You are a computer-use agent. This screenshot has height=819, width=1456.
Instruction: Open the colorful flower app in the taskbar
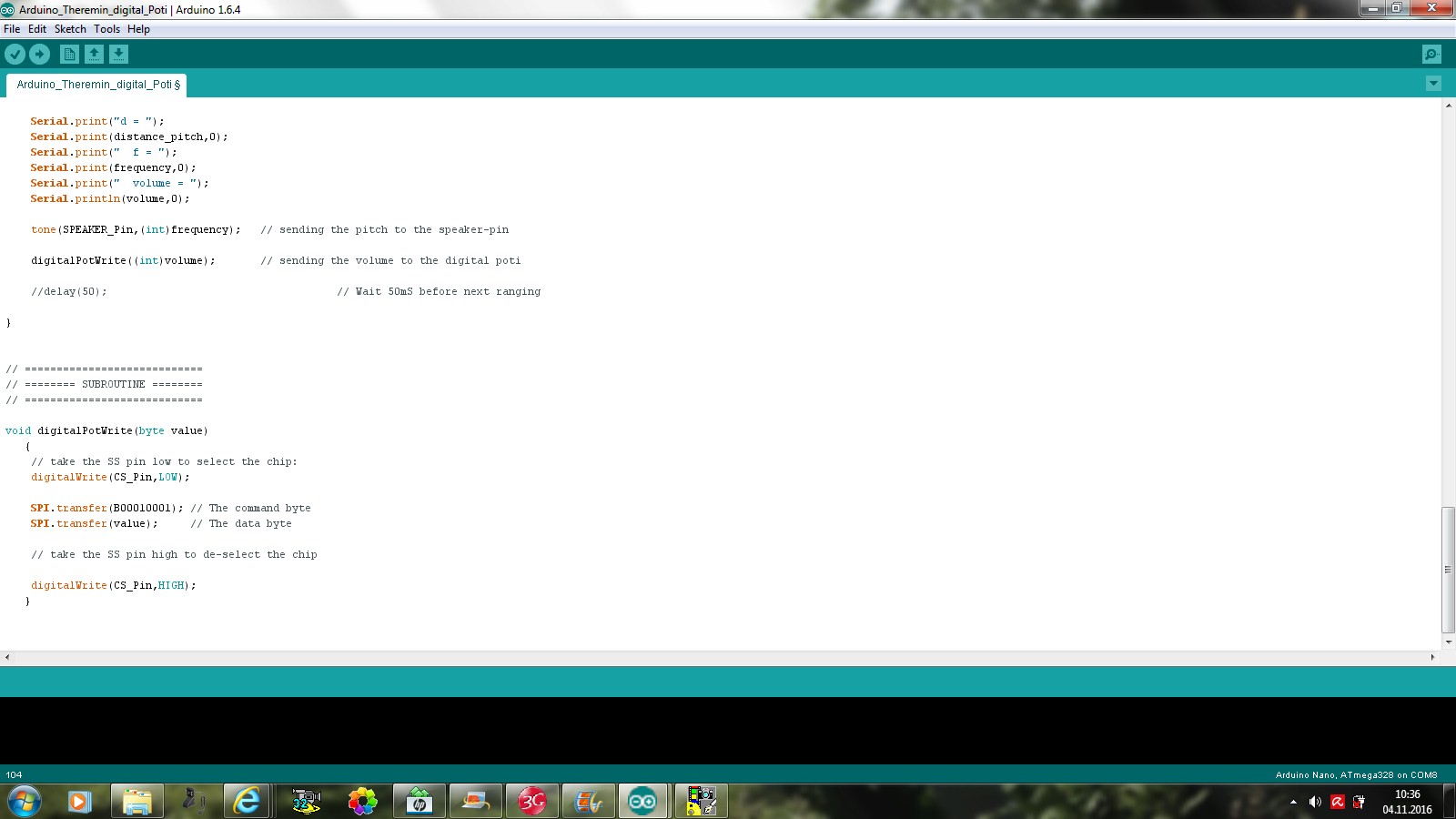click(362, 802)
